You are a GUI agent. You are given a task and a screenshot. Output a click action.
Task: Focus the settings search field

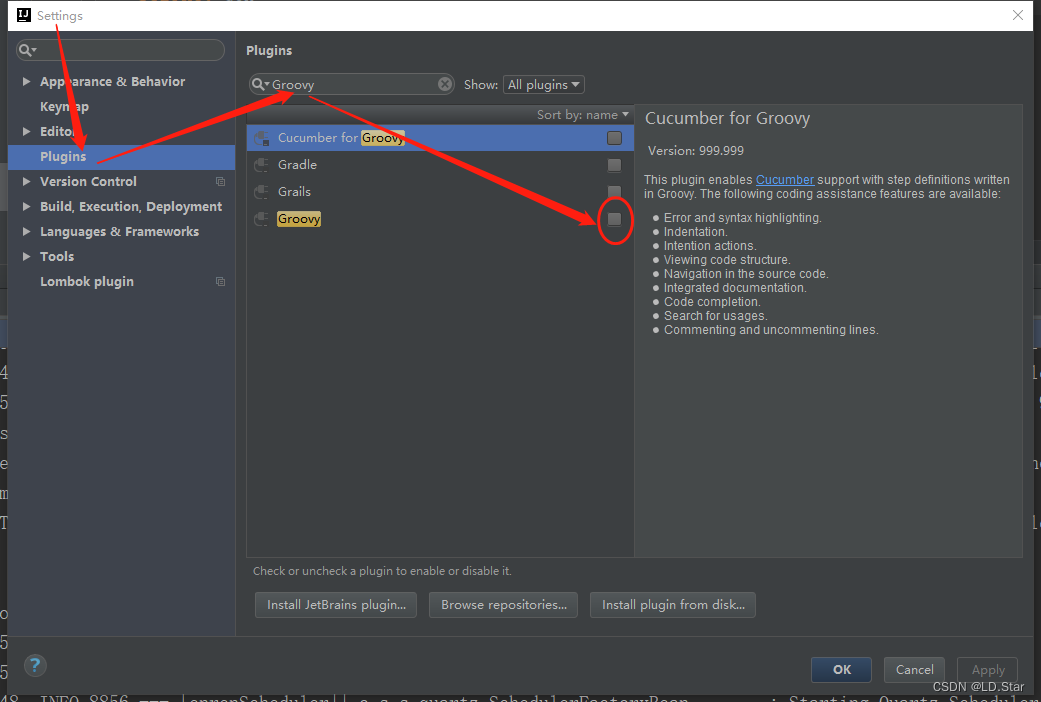(x=120, y=50)
